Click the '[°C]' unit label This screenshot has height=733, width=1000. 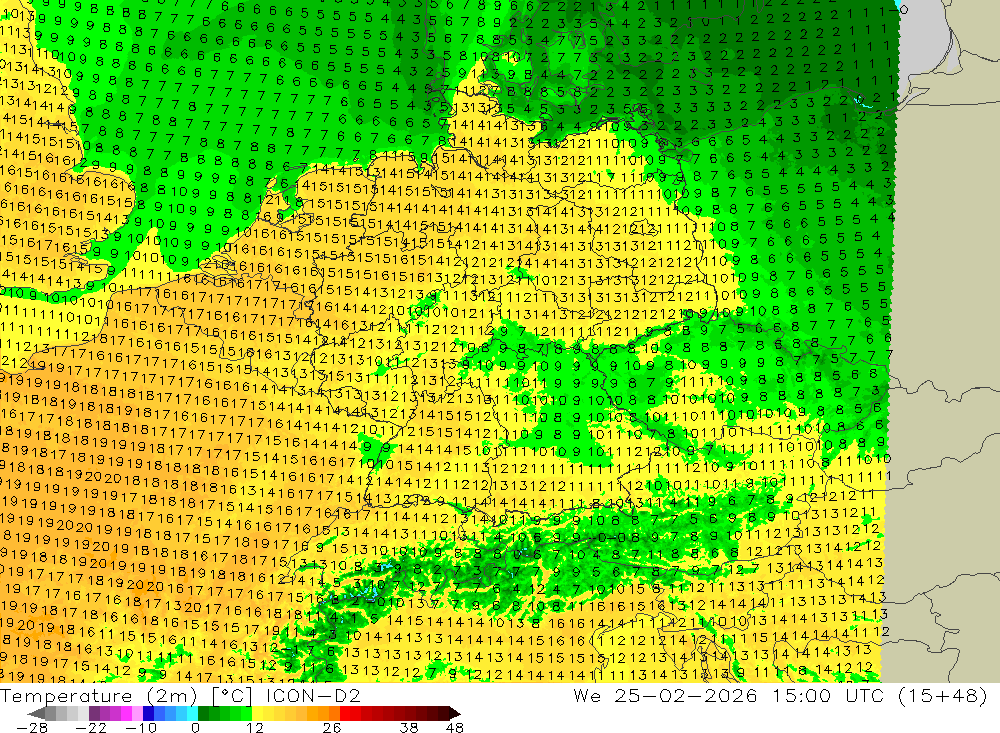[x=232, y=695]
